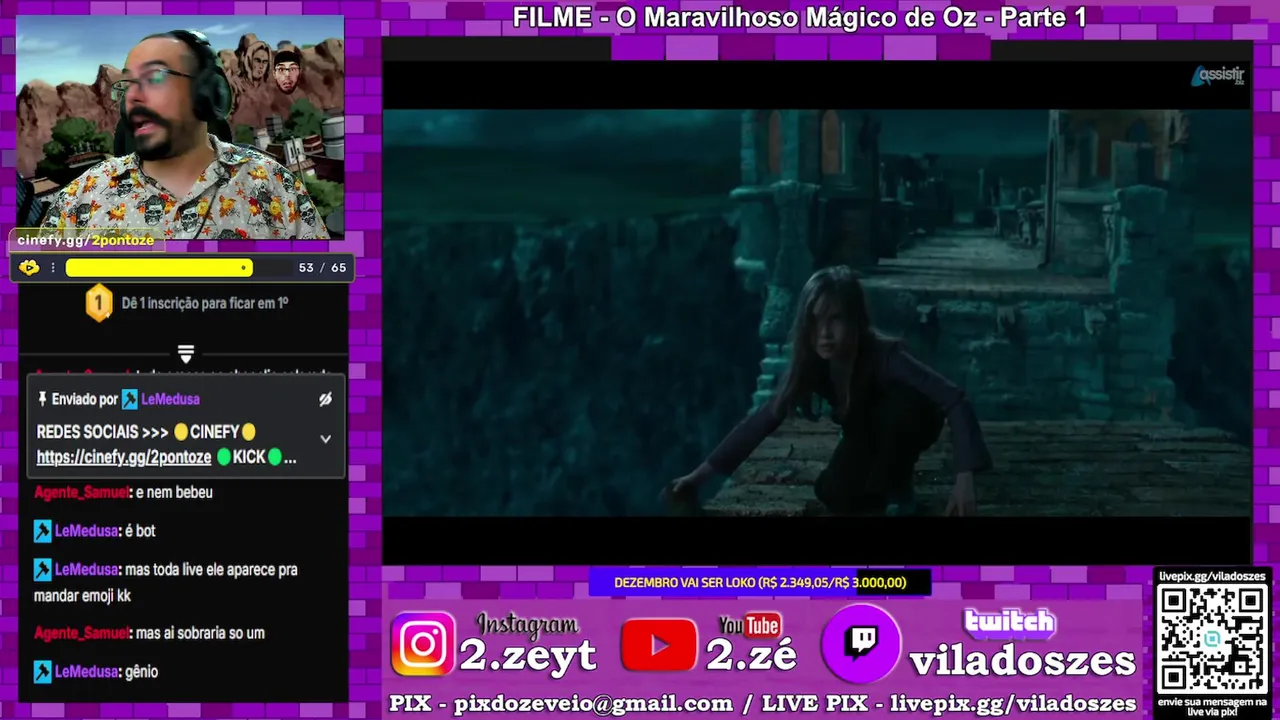Click the 53 / 65 goal counter
This screenshot has height=720, width=1280.
[322, 267]
